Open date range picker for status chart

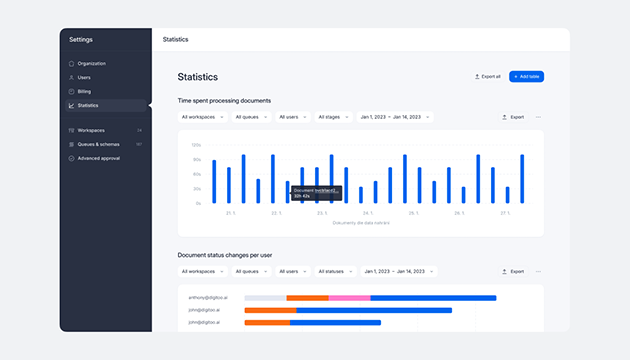tap(399, 272)
